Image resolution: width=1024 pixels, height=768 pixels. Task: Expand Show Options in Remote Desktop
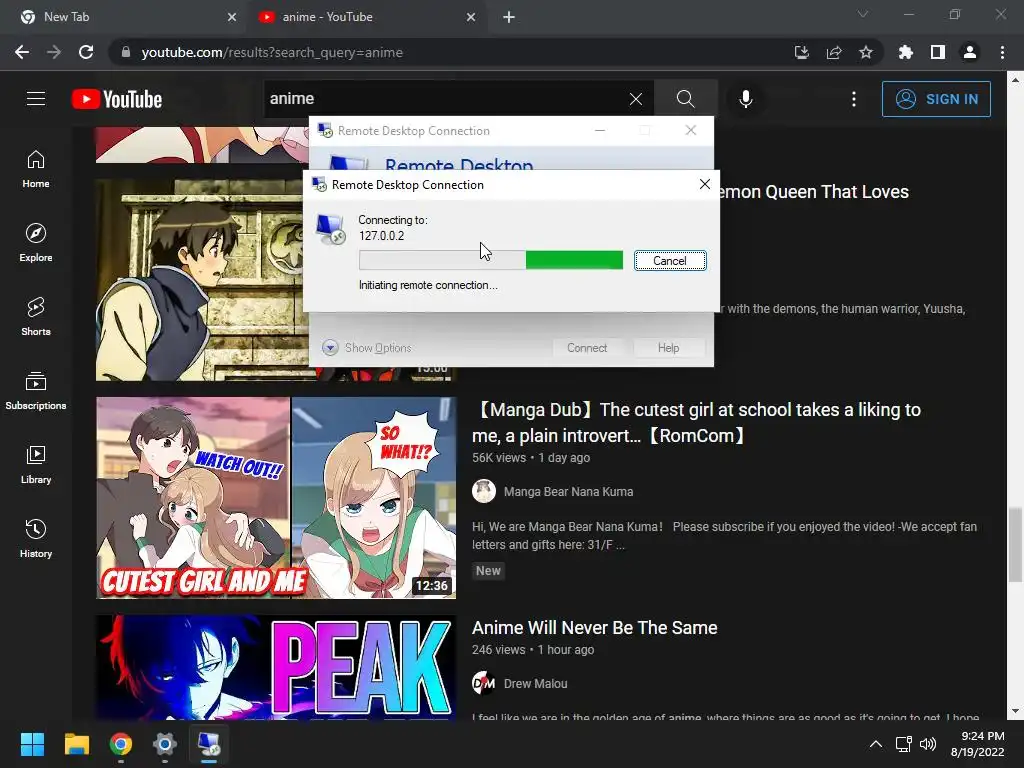[367, 347]
